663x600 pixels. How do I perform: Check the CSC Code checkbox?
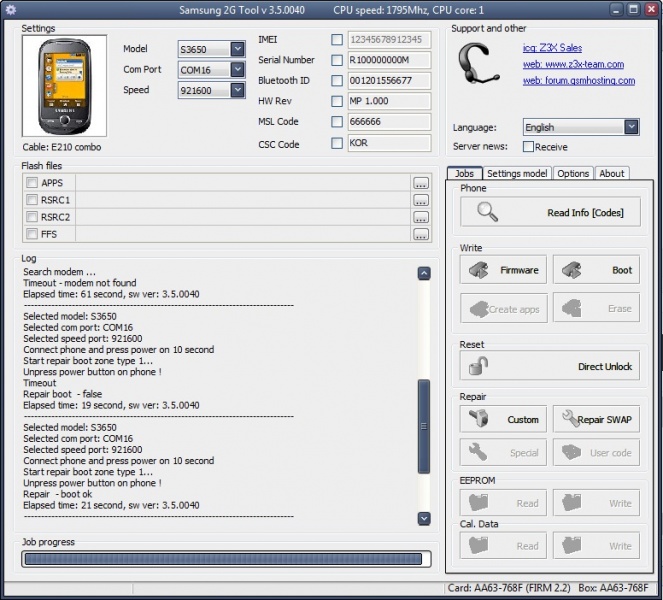coord(337,143)
